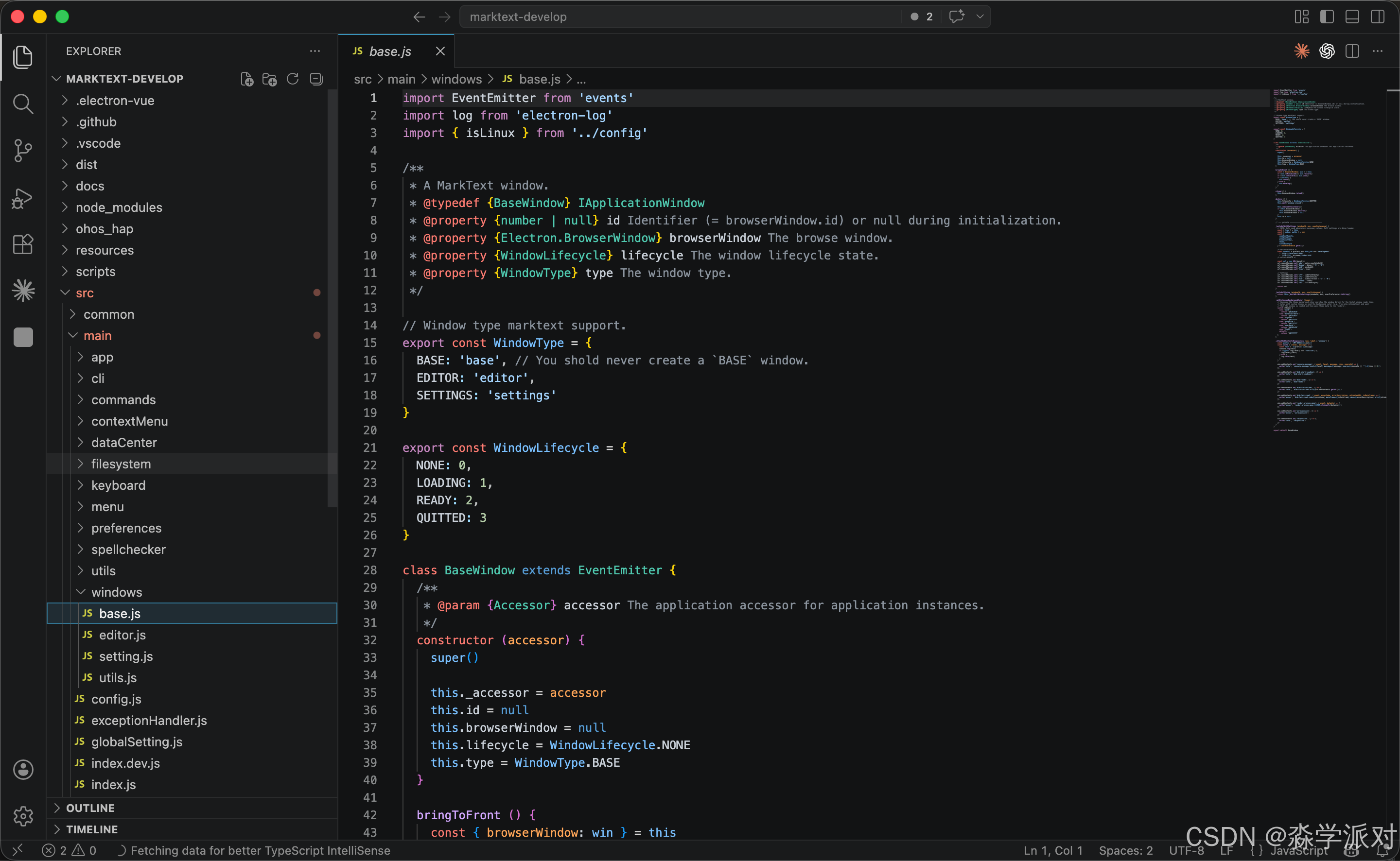The height and width of the screenshot is (861, 1400).
Task: Click the src breadcrumb
Action: pos(362,79)
